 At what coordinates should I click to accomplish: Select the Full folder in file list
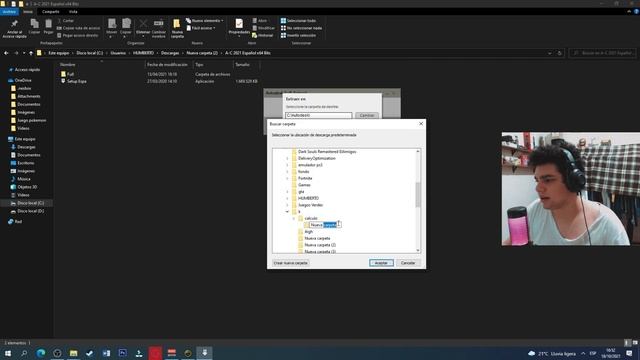(70, 74)
